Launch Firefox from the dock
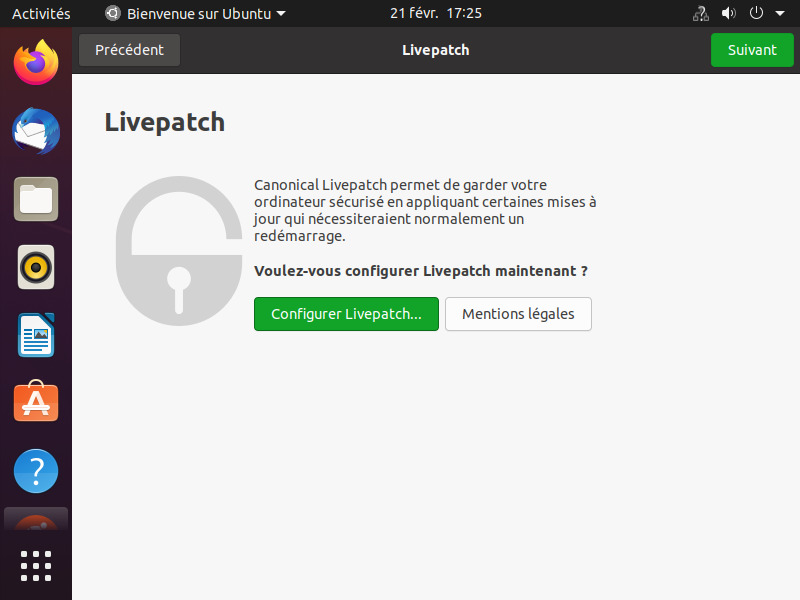Image resolution: width=800 pixels, height=600 pixels. click(x=36, y=63)
